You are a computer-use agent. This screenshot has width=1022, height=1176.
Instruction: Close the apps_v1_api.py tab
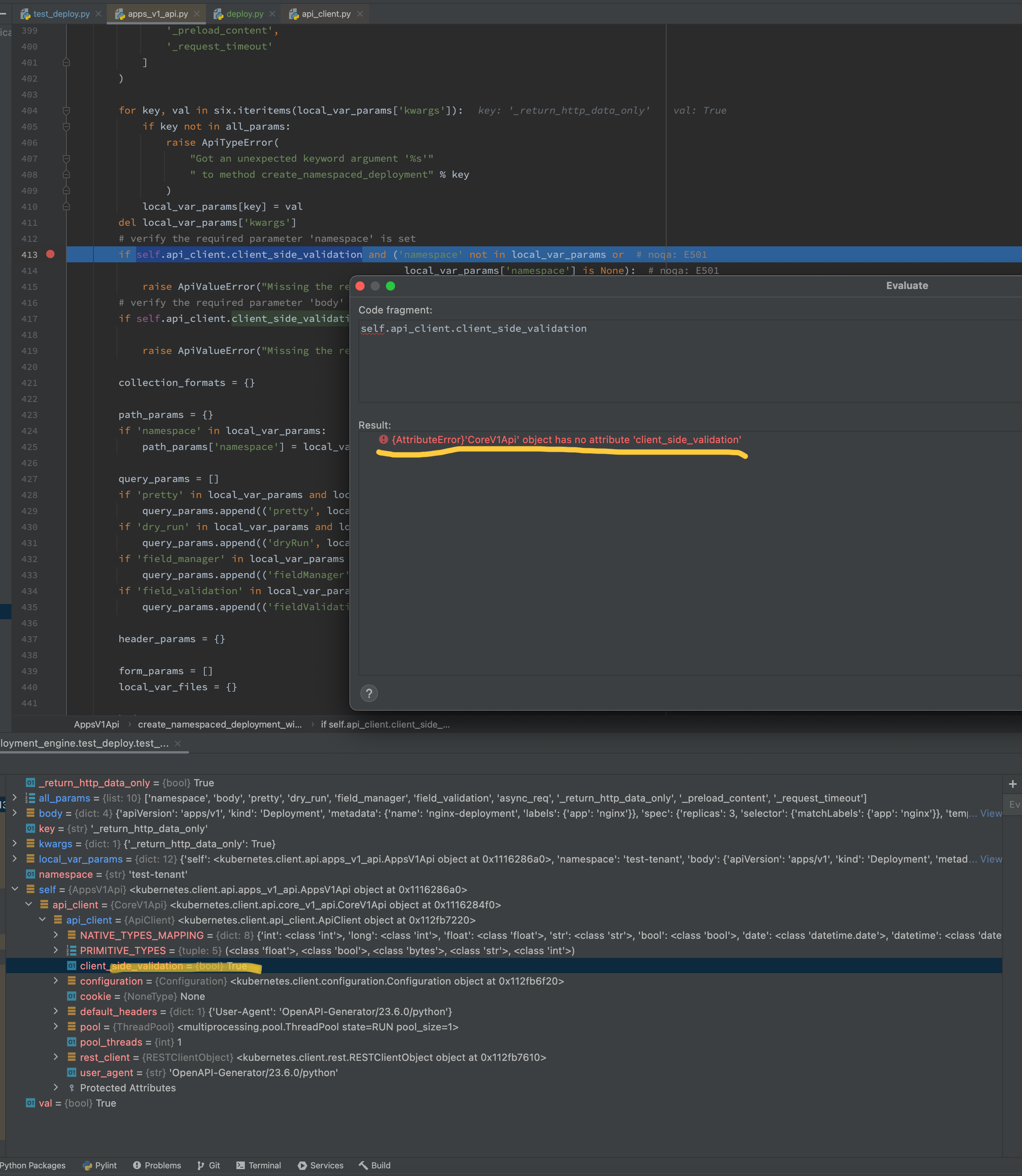coord(197,14)
